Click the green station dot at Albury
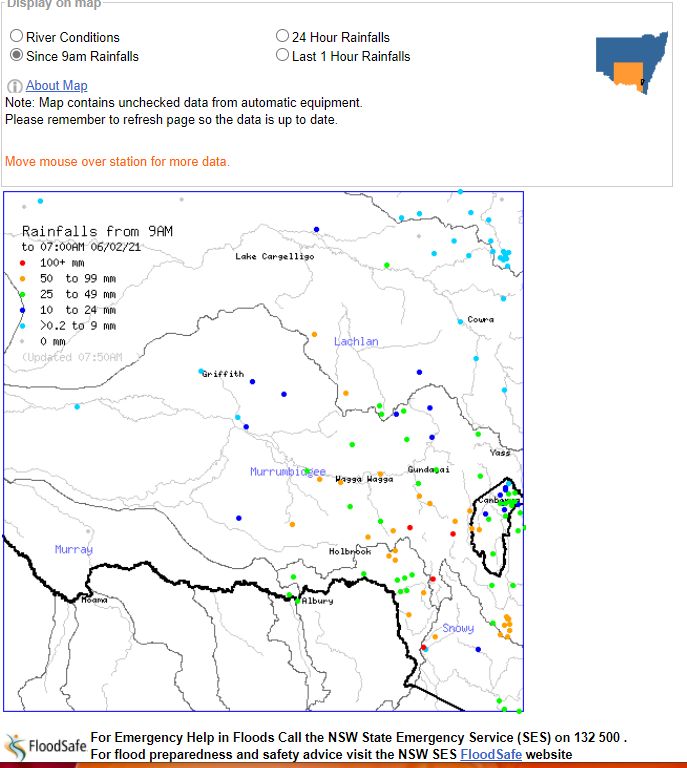This screenshot has height=768, width=687. pyautogui.click(x=297, y=600)
